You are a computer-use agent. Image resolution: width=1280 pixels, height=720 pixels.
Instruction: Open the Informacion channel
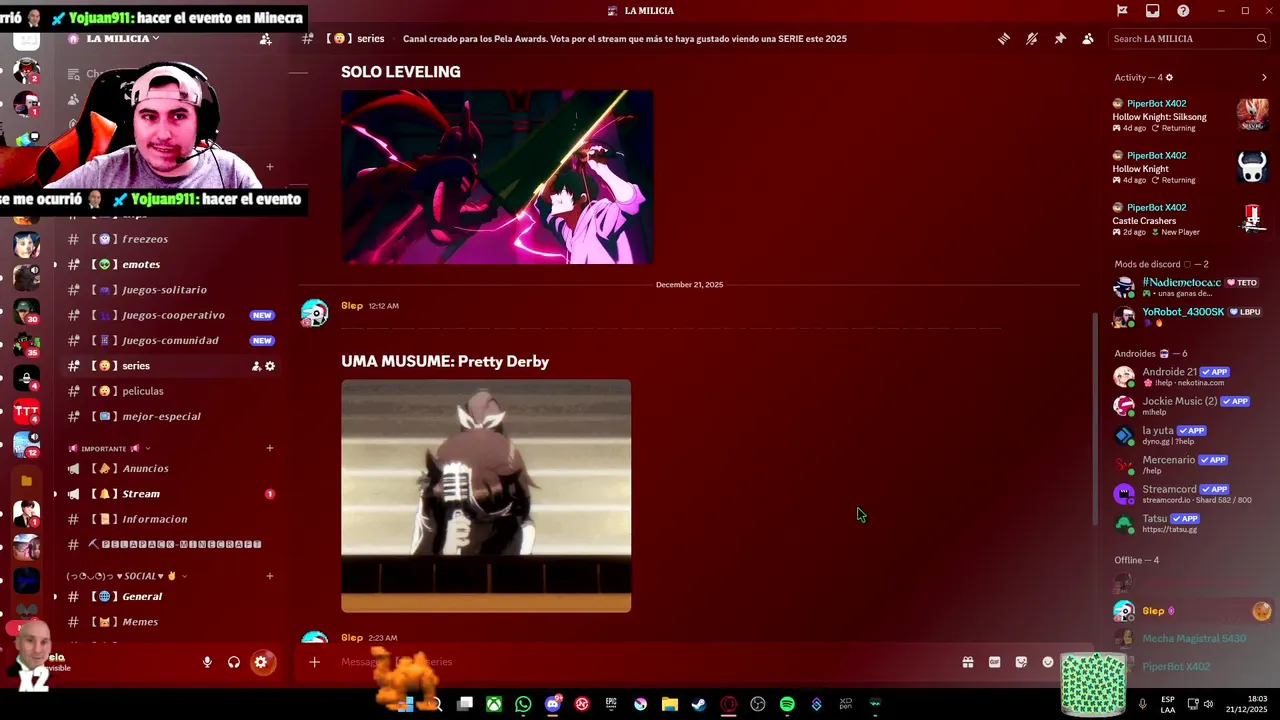[x=170, y=519]
